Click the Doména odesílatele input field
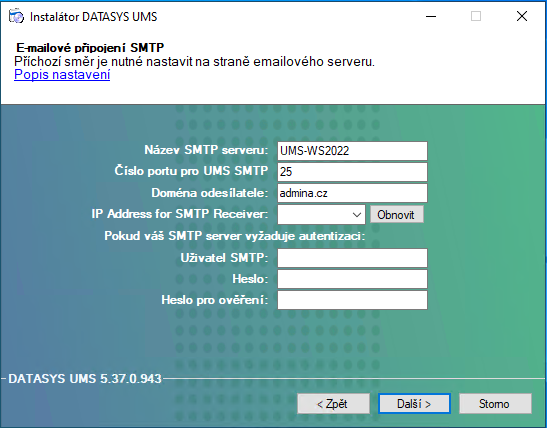The image size is (547, 428). click(352, 193)
